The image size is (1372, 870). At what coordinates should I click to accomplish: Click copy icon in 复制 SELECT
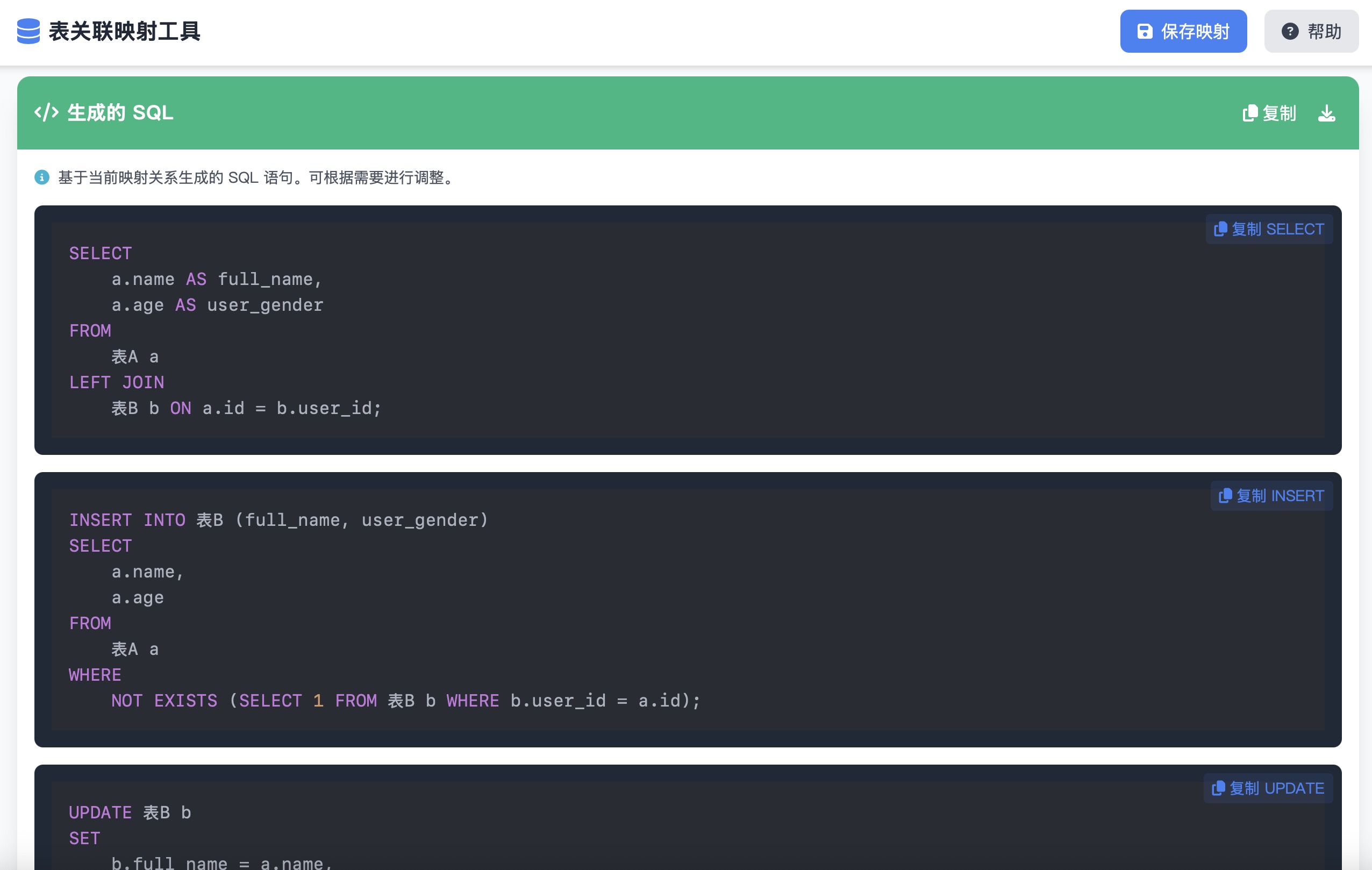coord(1220,229)
